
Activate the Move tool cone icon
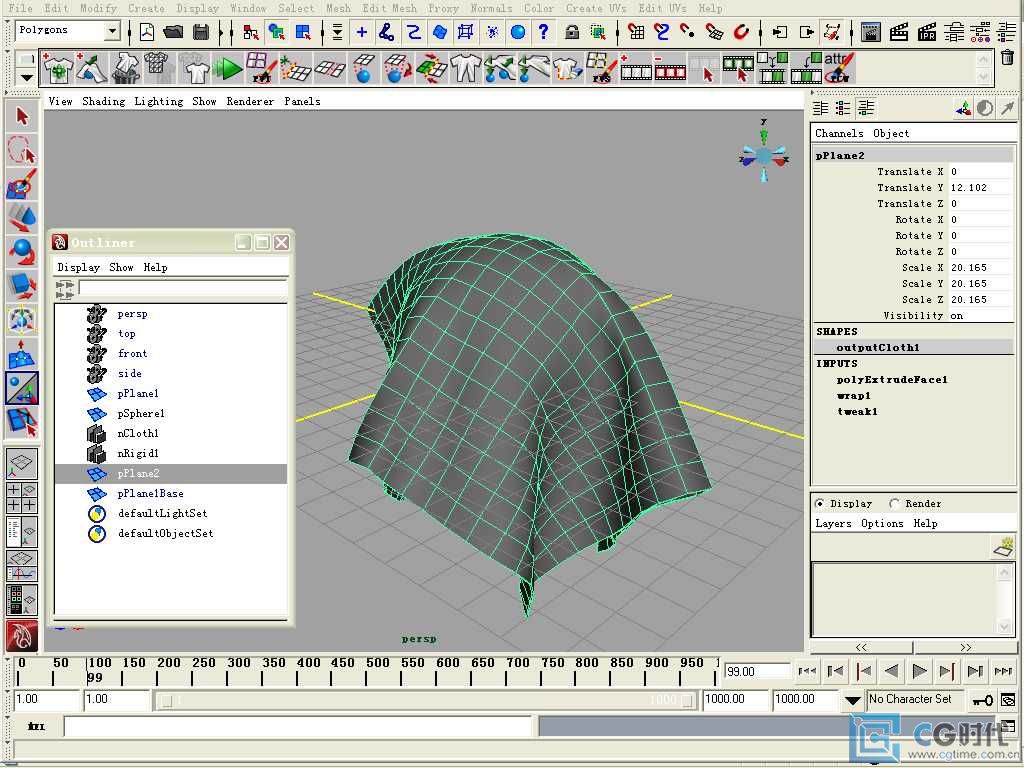pos(22,217)
